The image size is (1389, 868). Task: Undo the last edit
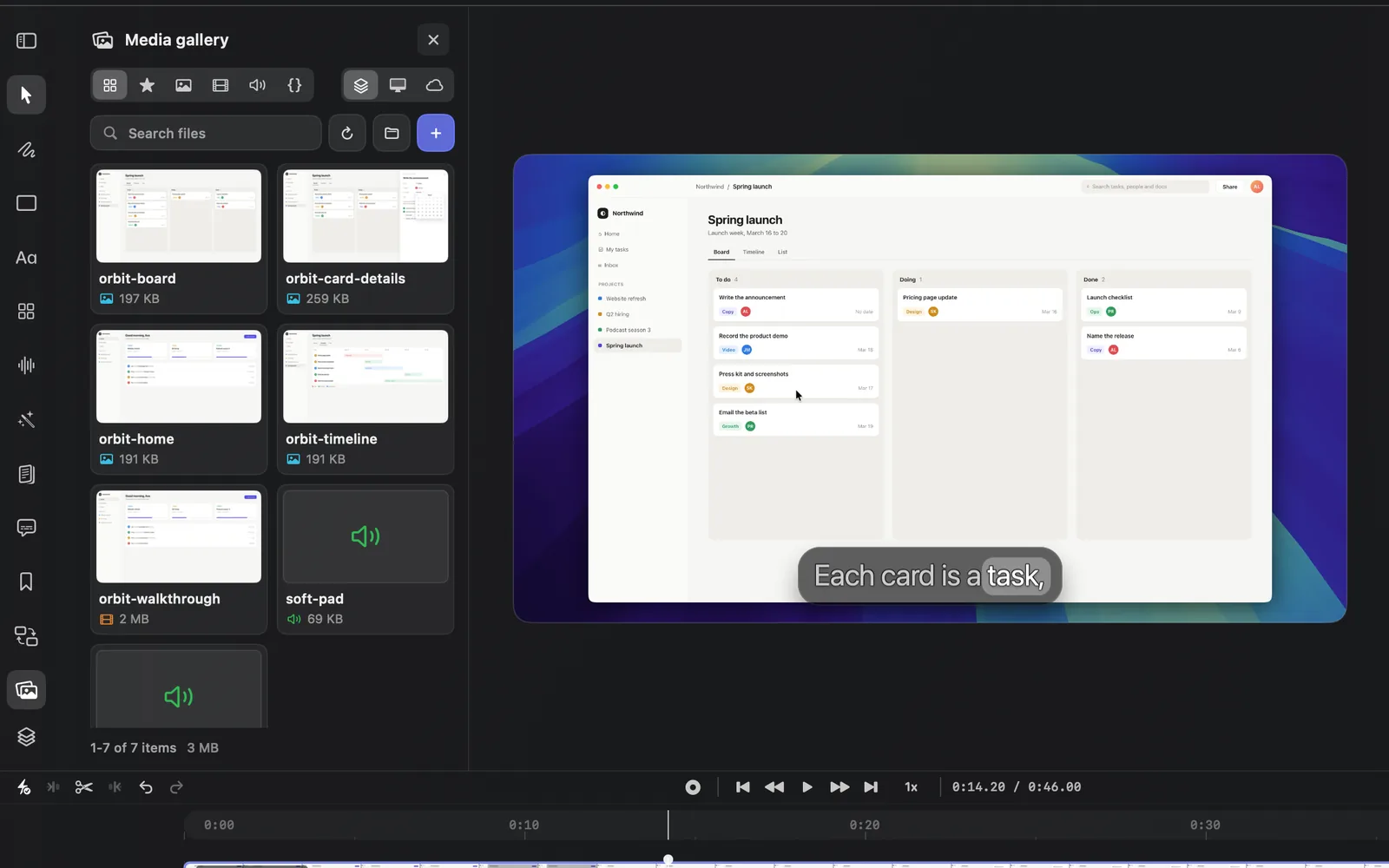coord(146,787)
